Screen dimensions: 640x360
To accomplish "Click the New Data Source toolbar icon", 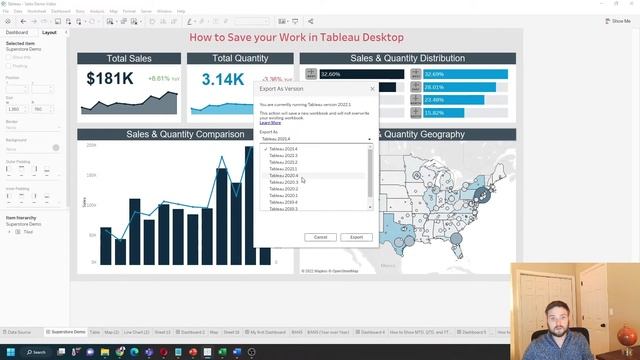I will (68, 21).
